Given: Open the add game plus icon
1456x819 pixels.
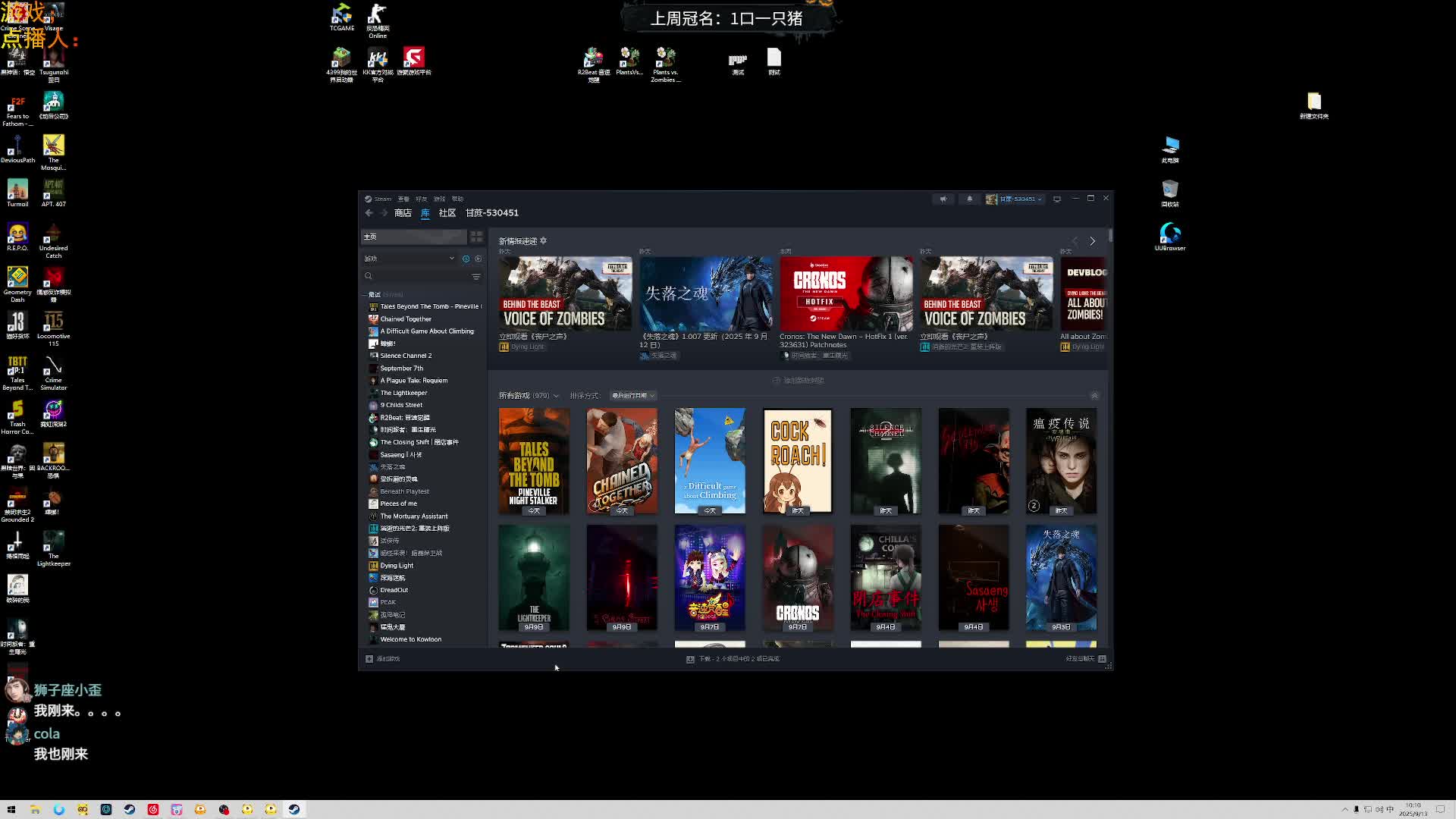Looking at the screenshot, I should pyautogui.click(x=369, y=659).
